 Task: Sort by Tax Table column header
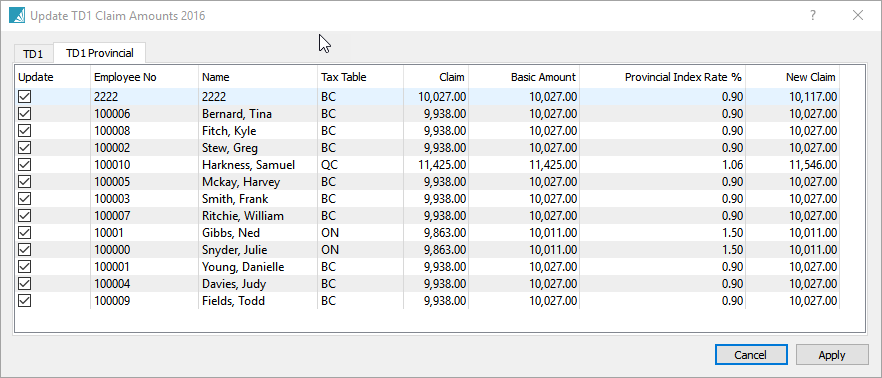tap(361, 77)
